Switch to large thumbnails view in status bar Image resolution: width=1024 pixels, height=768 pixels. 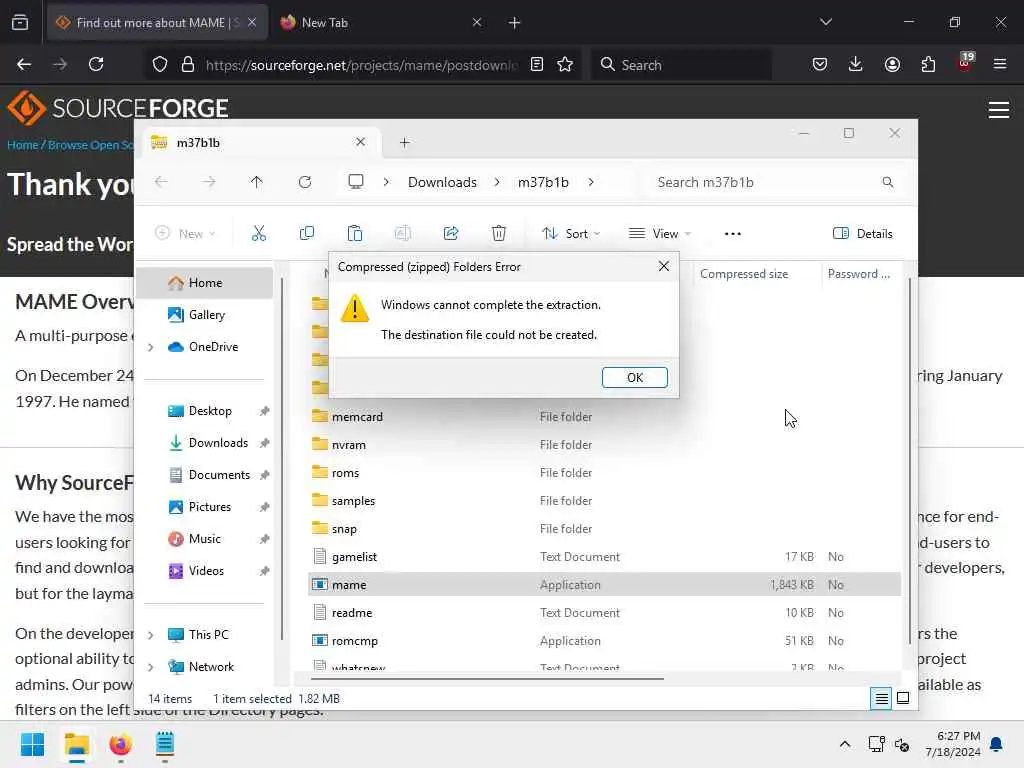pyautogui.click(x=903, y=699)
